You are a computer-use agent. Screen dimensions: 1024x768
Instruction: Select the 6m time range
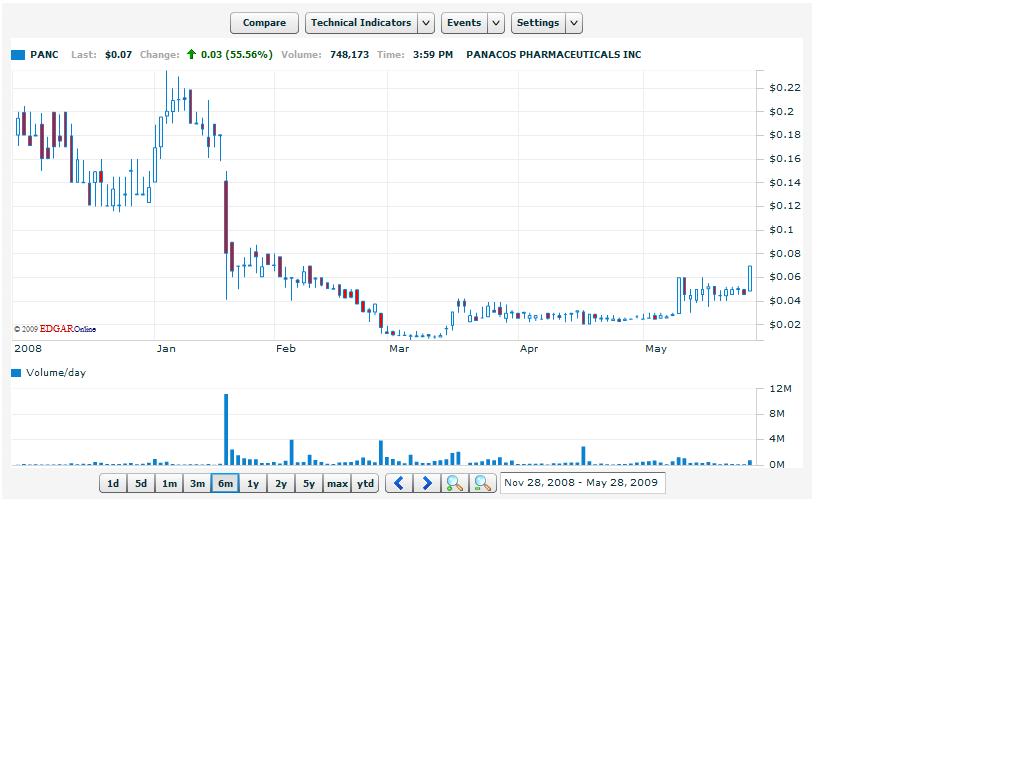225,483
